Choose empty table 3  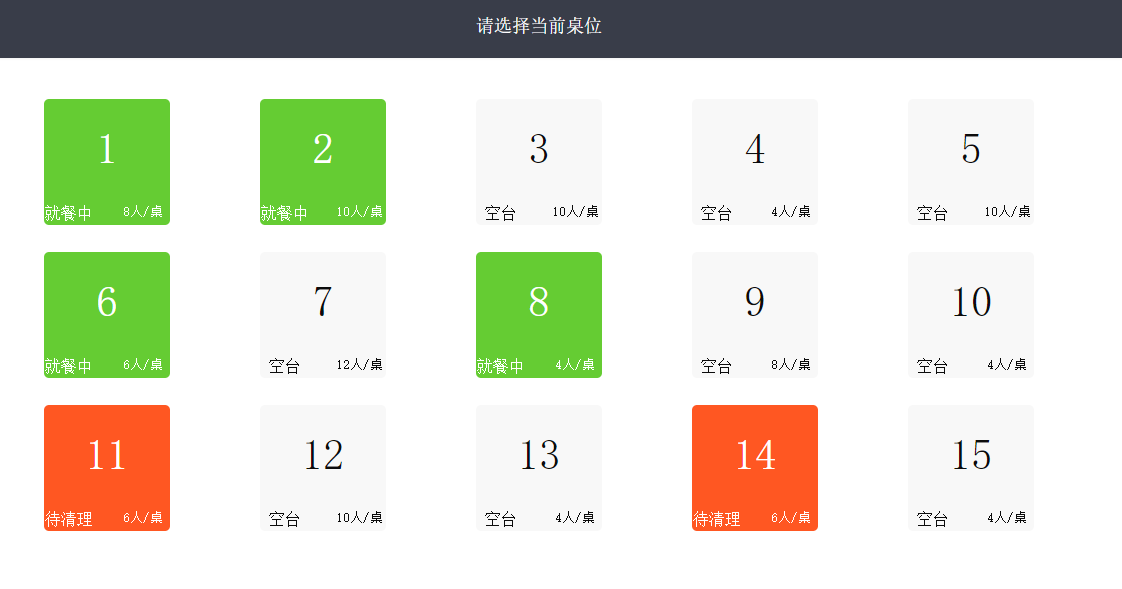pos(539,162)
